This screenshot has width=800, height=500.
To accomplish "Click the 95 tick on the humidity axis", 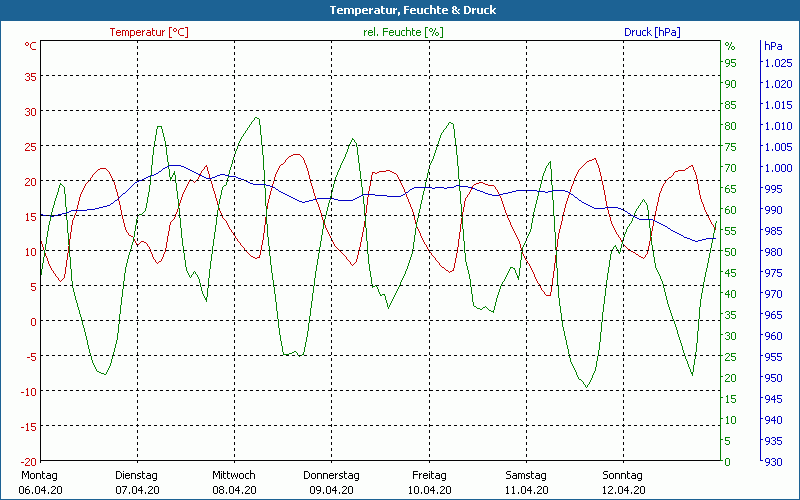I will coord(730,63).
